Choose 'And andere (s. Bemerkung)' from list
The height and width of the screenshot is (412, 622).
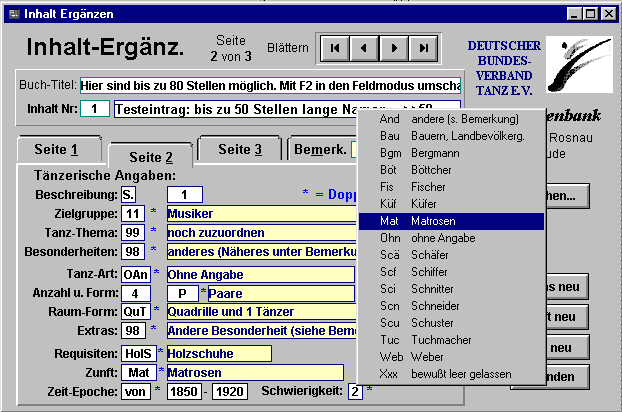point(451,119)
